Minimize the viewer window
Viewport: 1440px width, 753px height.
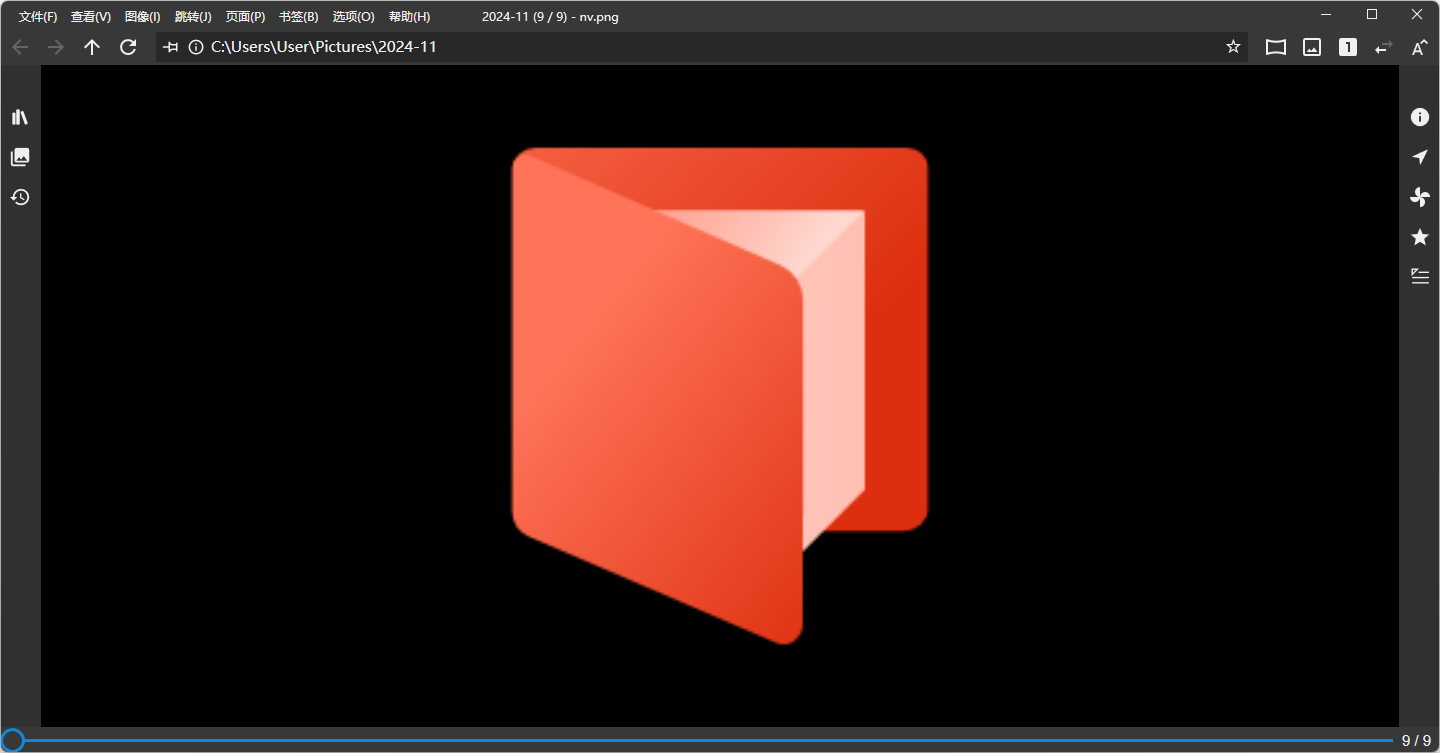pyautogui.click(x=1326, y=15)
